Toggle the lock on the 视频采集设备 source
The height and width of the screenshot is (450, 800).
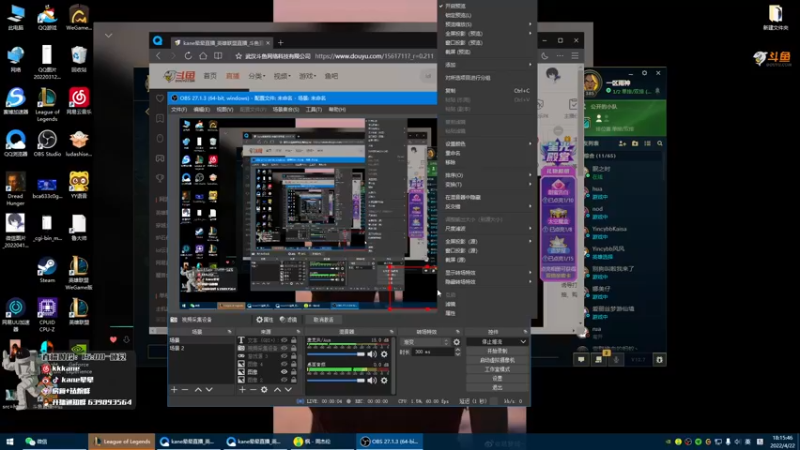pos(293,348)
